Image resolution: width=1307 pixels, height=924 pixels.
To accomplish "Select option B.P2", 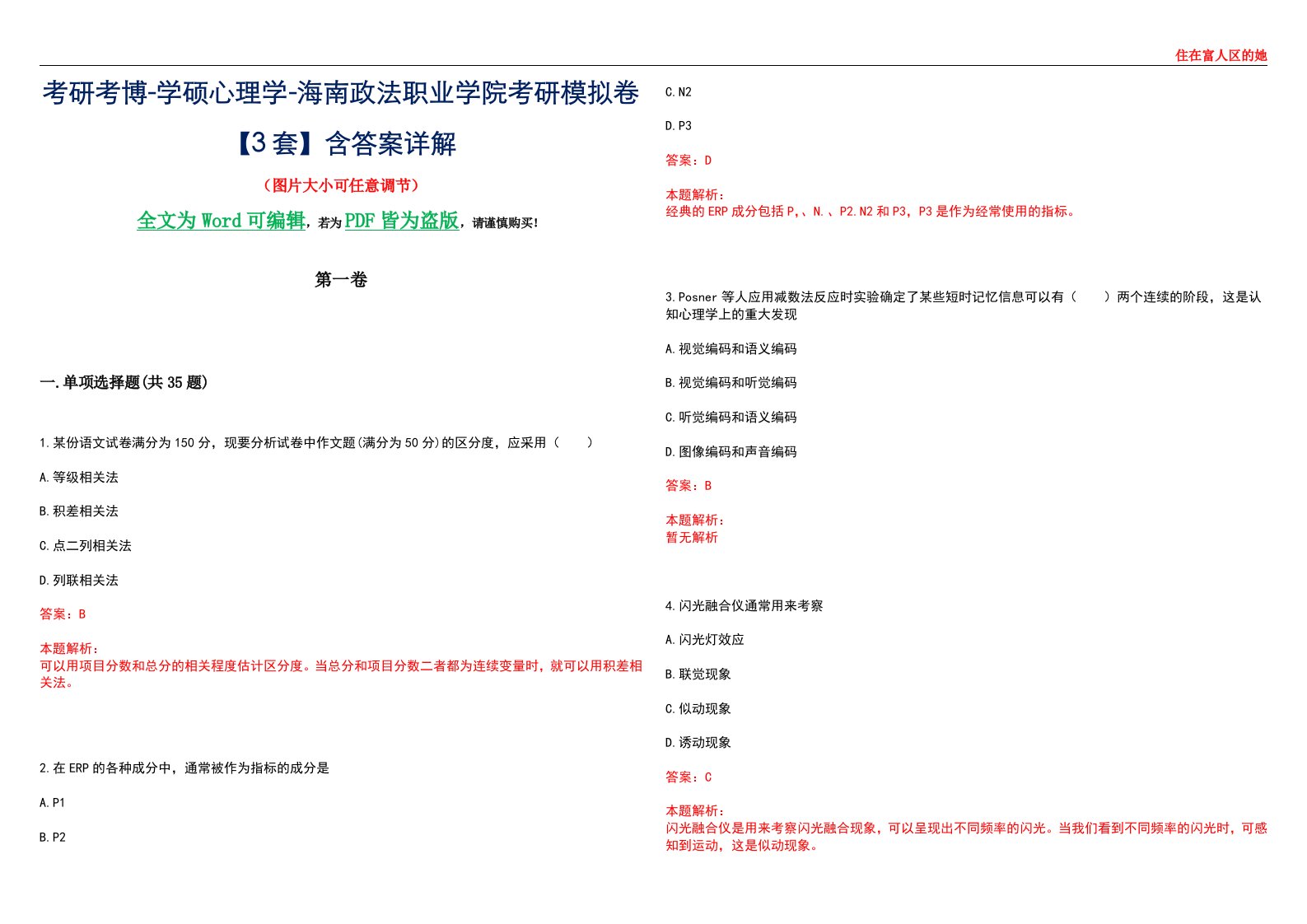I will (x=53, y=838).
